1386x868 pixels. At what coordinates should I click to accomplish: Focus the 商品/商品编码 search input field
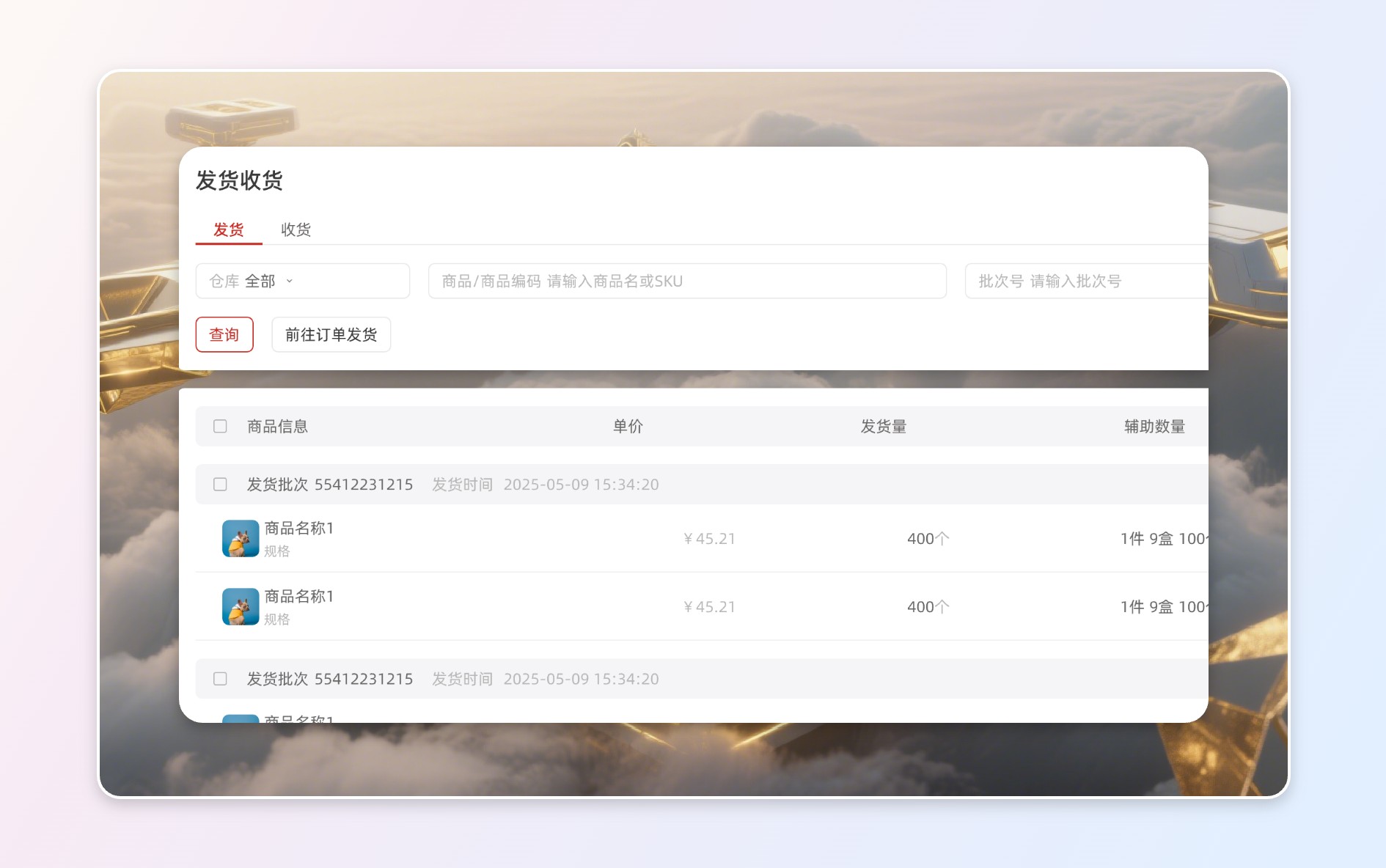coord(686,281)
